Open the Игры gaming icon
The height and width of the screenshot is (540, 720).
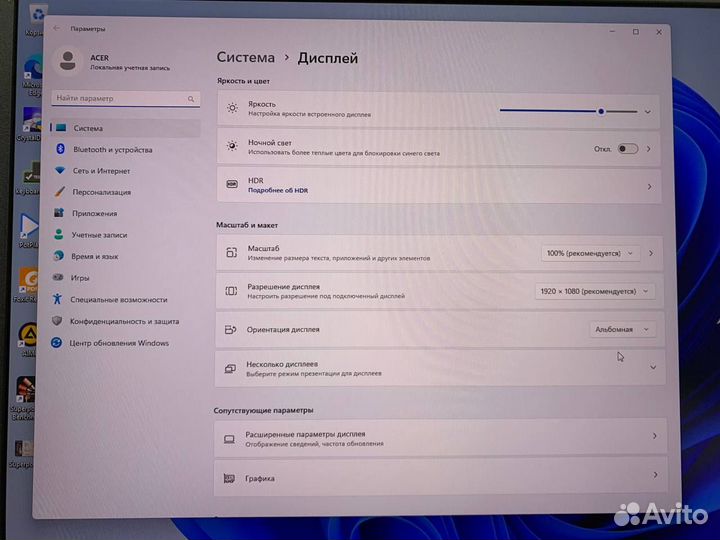coord(60,278)
